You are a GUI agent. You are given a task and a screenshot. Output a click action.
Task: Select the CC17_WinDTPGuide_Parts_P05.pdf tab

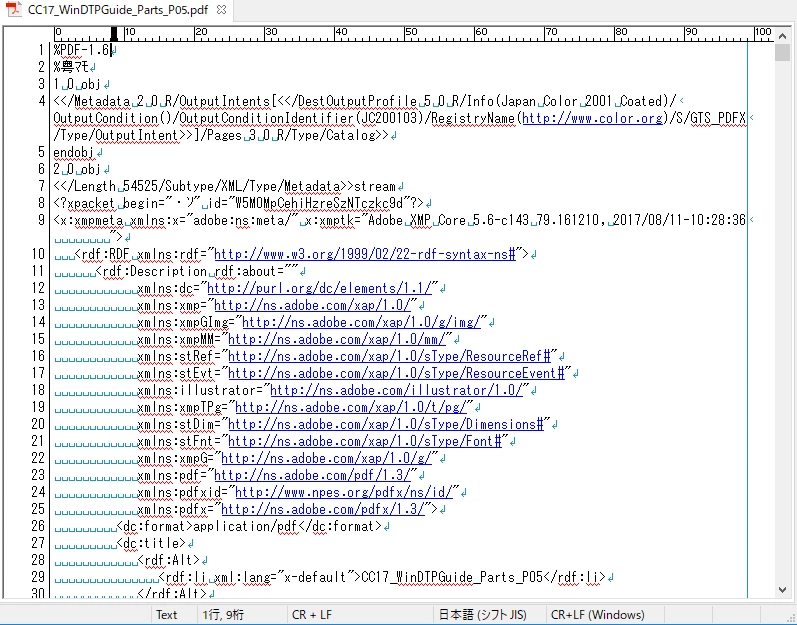[x=116, y=10]
